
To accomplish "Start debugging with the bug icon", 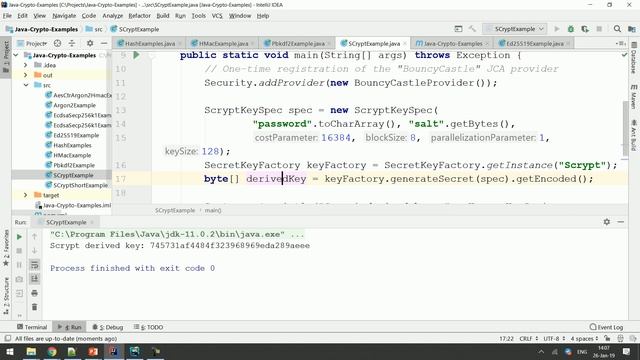I will [571, 29].
